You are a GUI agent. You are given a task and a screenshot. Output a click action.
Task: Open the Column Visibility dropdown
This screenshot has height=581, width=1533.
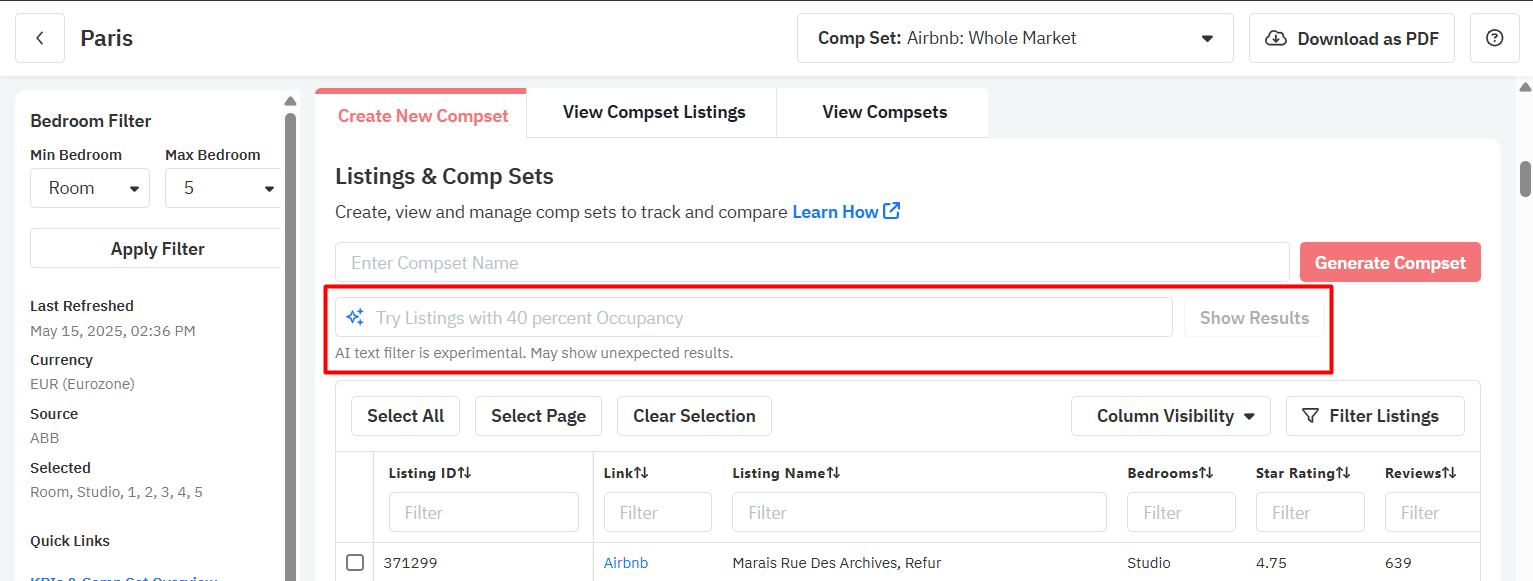[1171, 416]
